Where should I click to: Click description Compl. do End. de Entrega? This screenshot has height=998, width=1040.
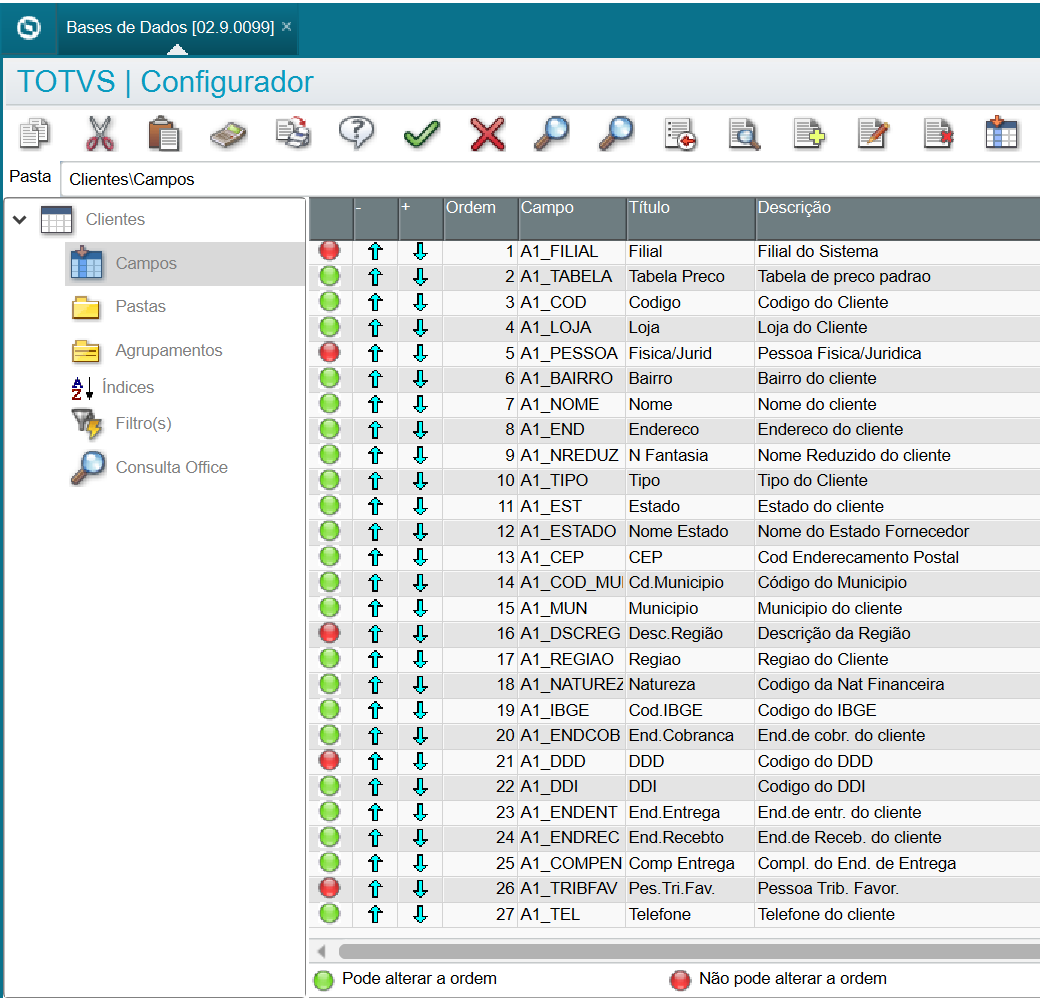(856, 863)
